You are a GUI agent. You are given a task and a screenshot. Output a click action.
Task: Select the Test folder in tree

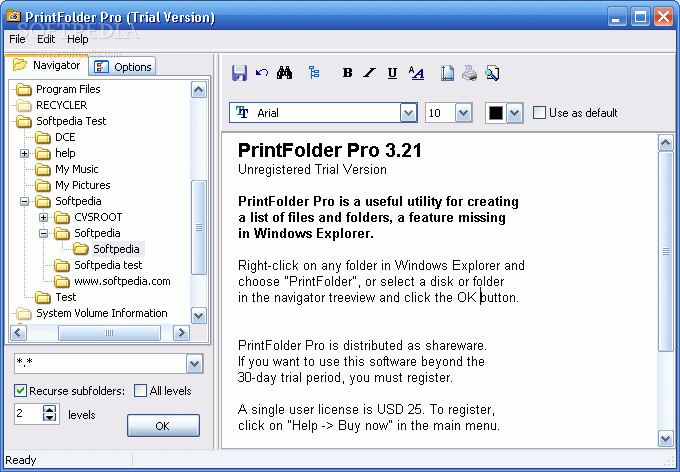coord(66,298)
